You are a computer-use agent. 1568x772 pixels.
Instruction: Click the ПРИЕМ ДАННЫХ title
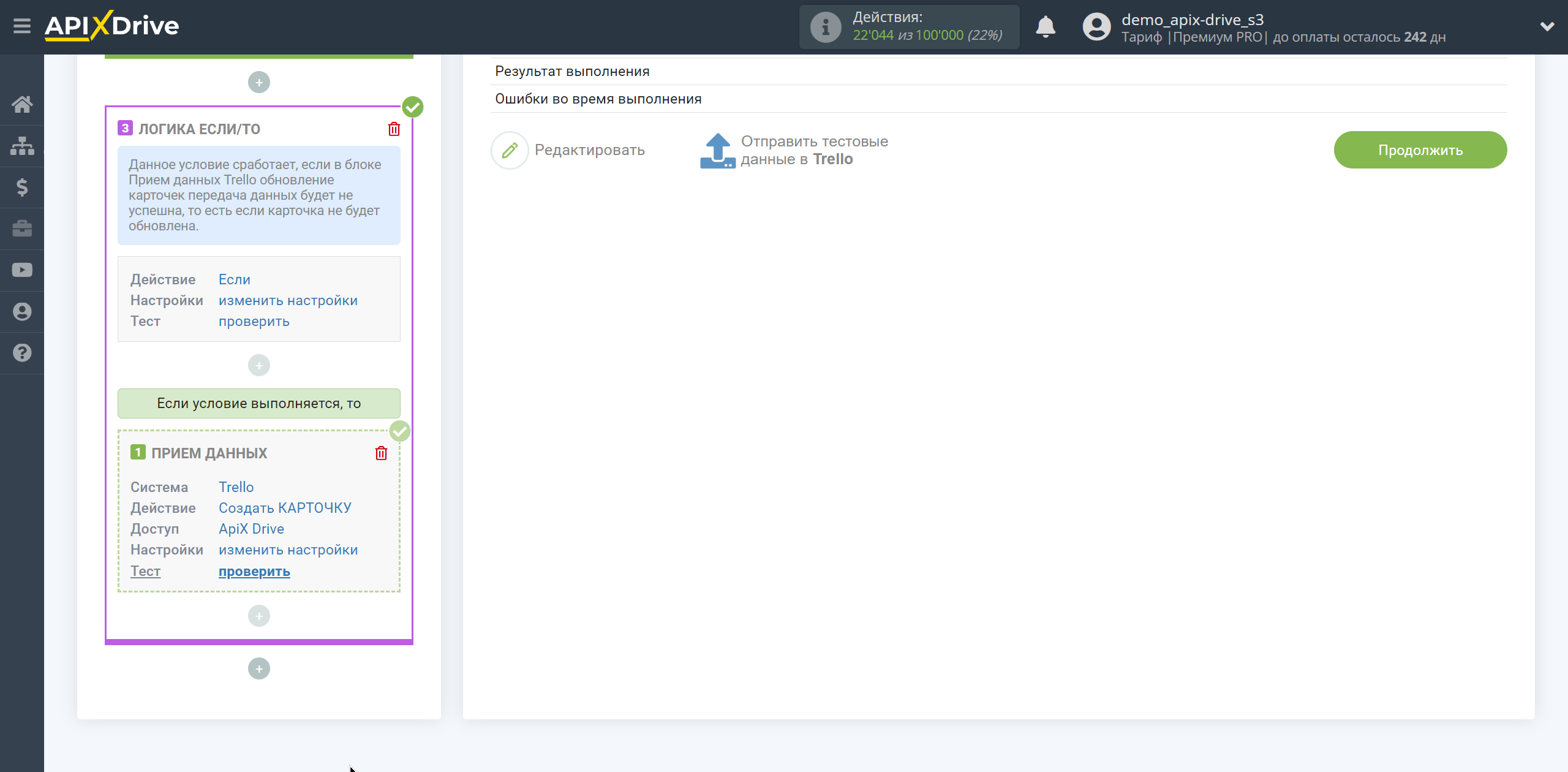click(209, 453)
